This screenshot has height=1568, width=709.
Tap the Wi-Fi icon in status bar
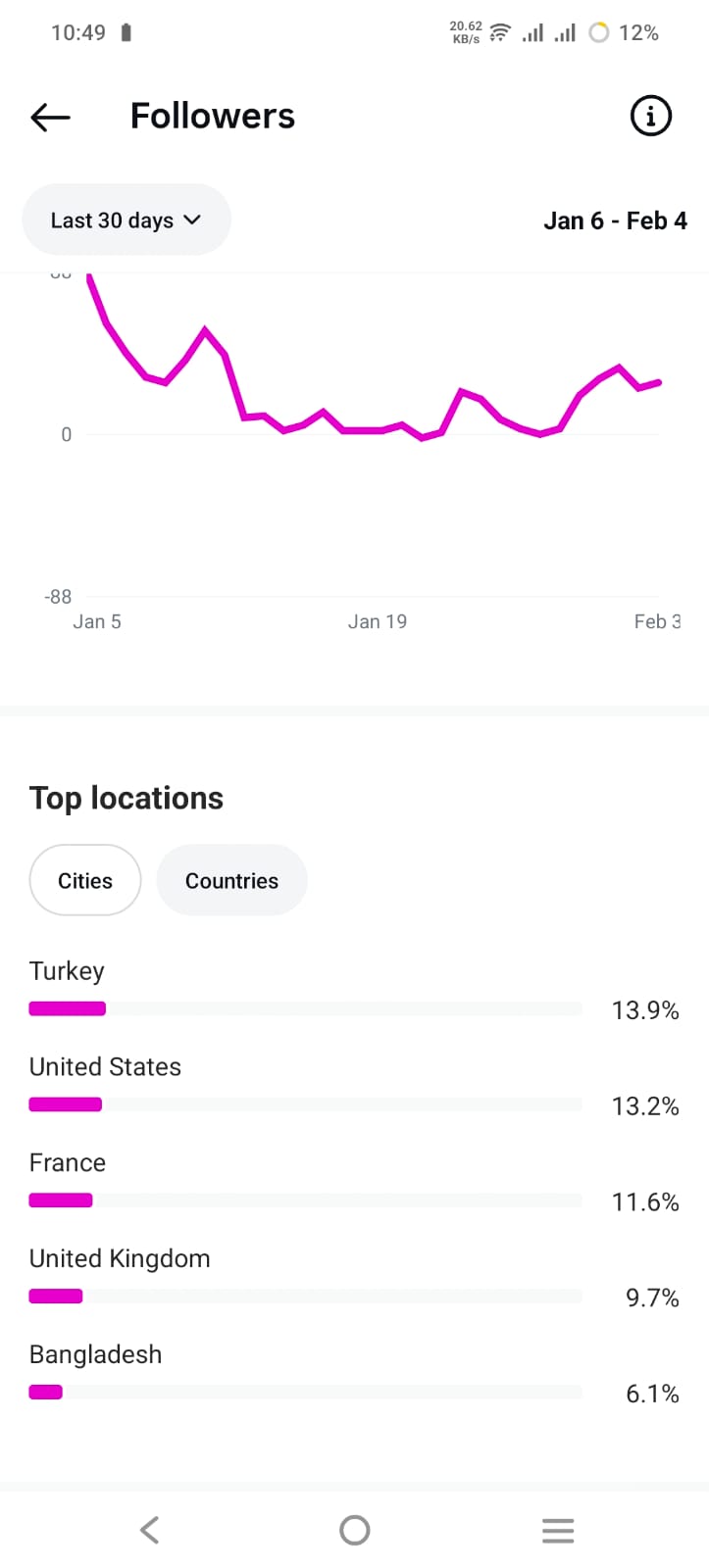pos(500,32)
